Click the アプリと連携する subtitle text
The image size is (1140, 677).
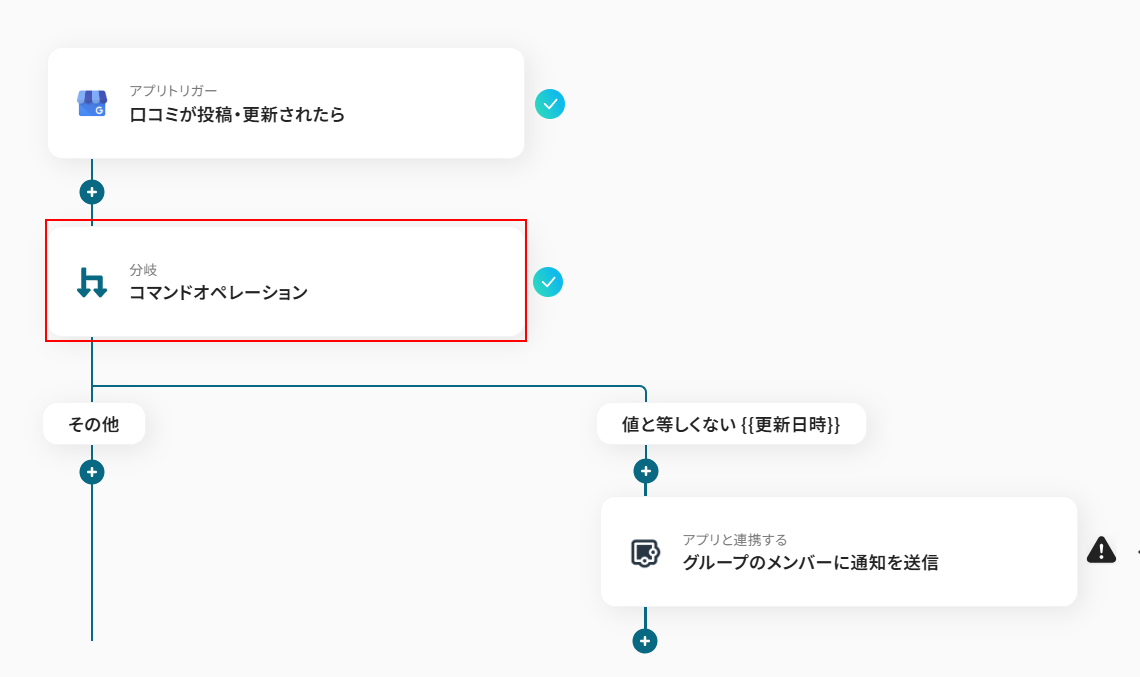[734, 540]
